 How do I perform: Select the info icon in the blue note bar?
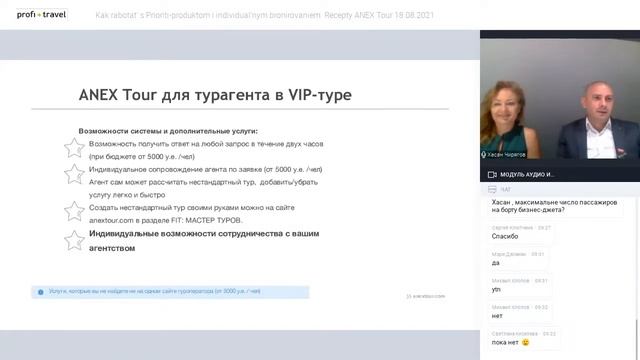(40, 292)
